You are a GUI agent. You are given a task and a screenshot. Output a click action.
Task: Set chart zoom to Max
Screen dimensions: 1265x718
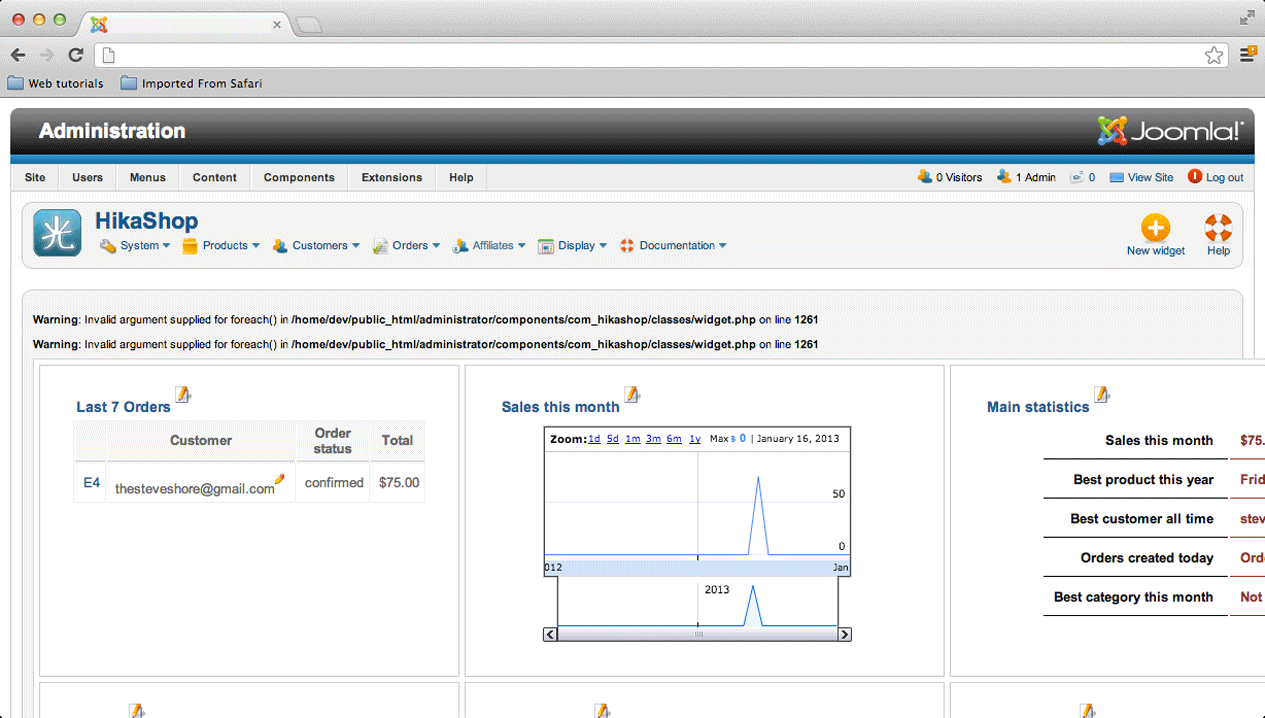tap(719, 439)
